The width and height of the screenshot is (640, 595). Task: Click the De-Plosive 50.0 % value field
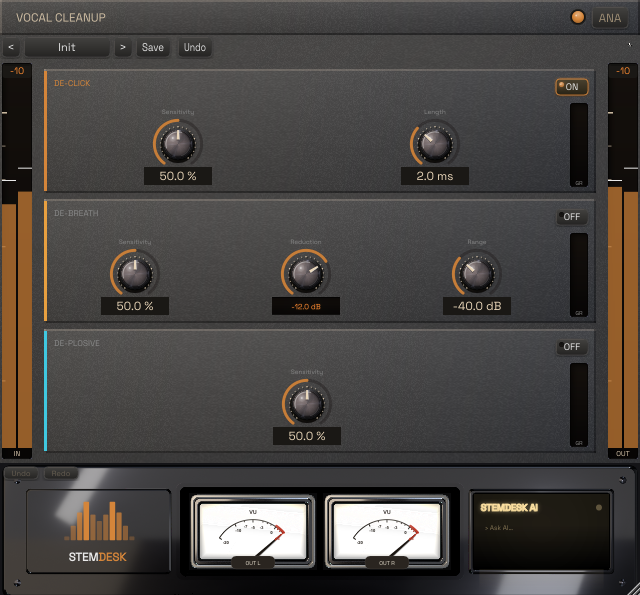pyautogui.click(x=307, y=436)
